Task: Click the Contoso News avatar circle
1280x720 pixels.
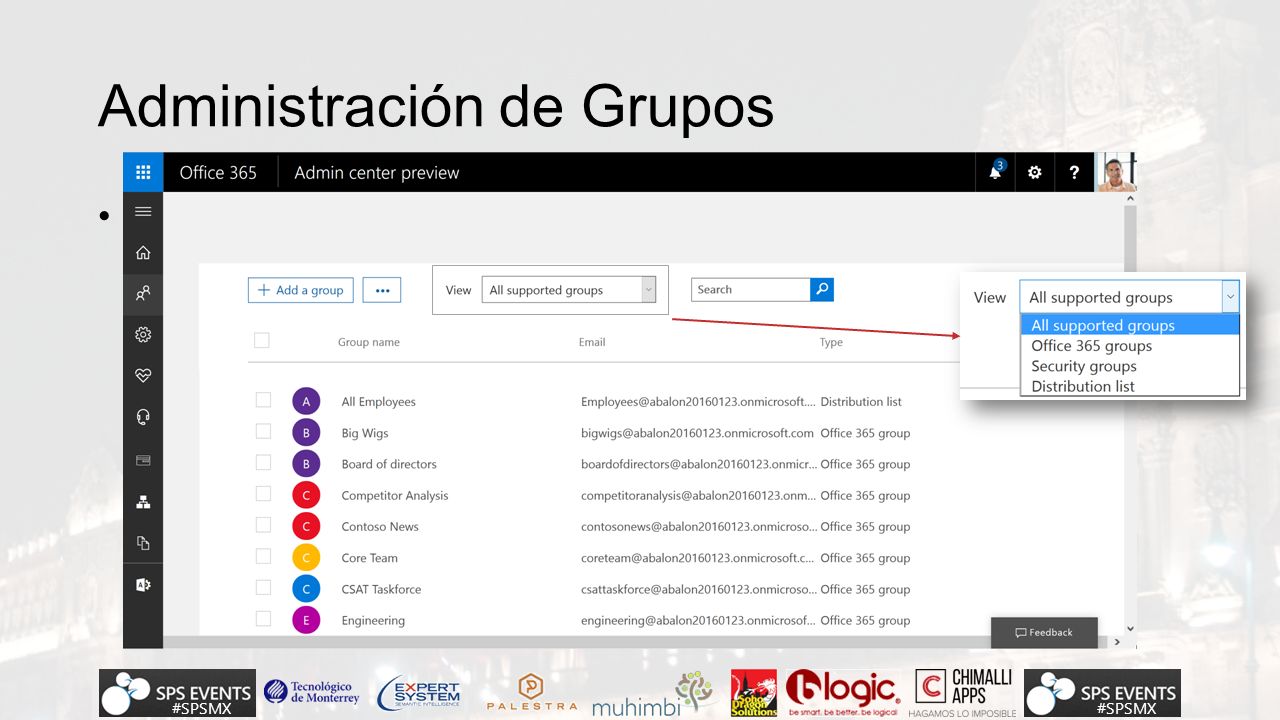Action: [306, 526]
